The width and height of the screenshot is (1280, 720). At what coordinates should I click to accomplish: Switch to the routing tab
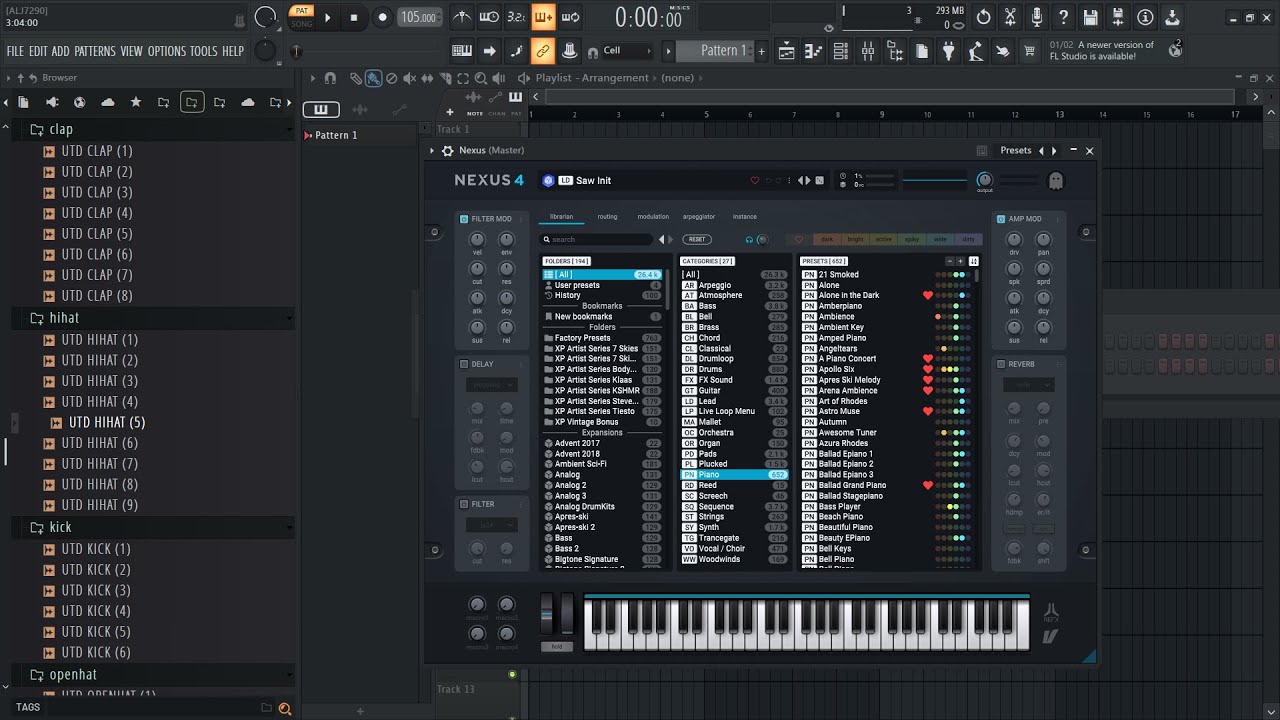pos(607,217)
